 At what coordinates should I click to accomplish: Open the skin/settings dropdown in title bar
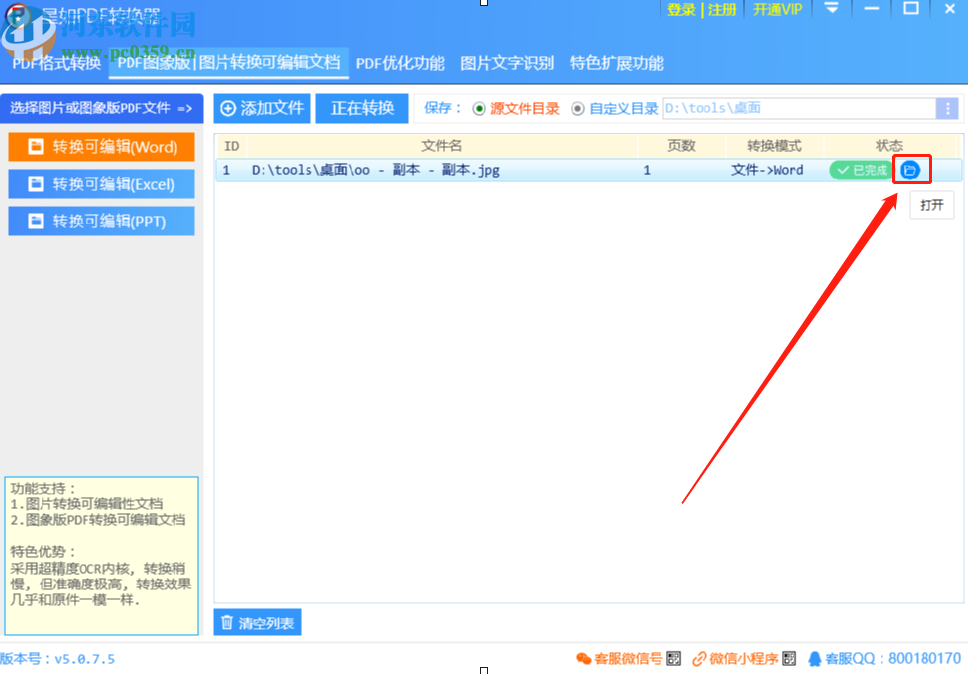tap(832, 10)
